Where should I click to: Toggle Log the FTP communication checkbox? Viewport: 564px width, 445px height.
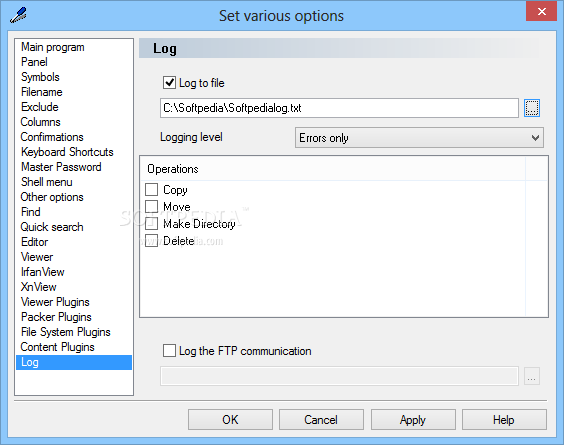click(169, 350)
